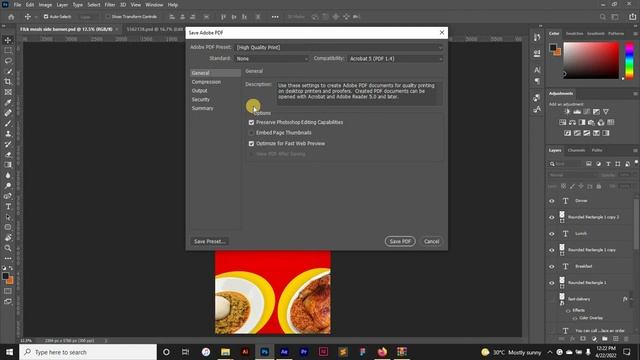Image resolution: width=640 pixels, height=360 pixels.
Task: Click the red color picker field
Action: (591, 60)
